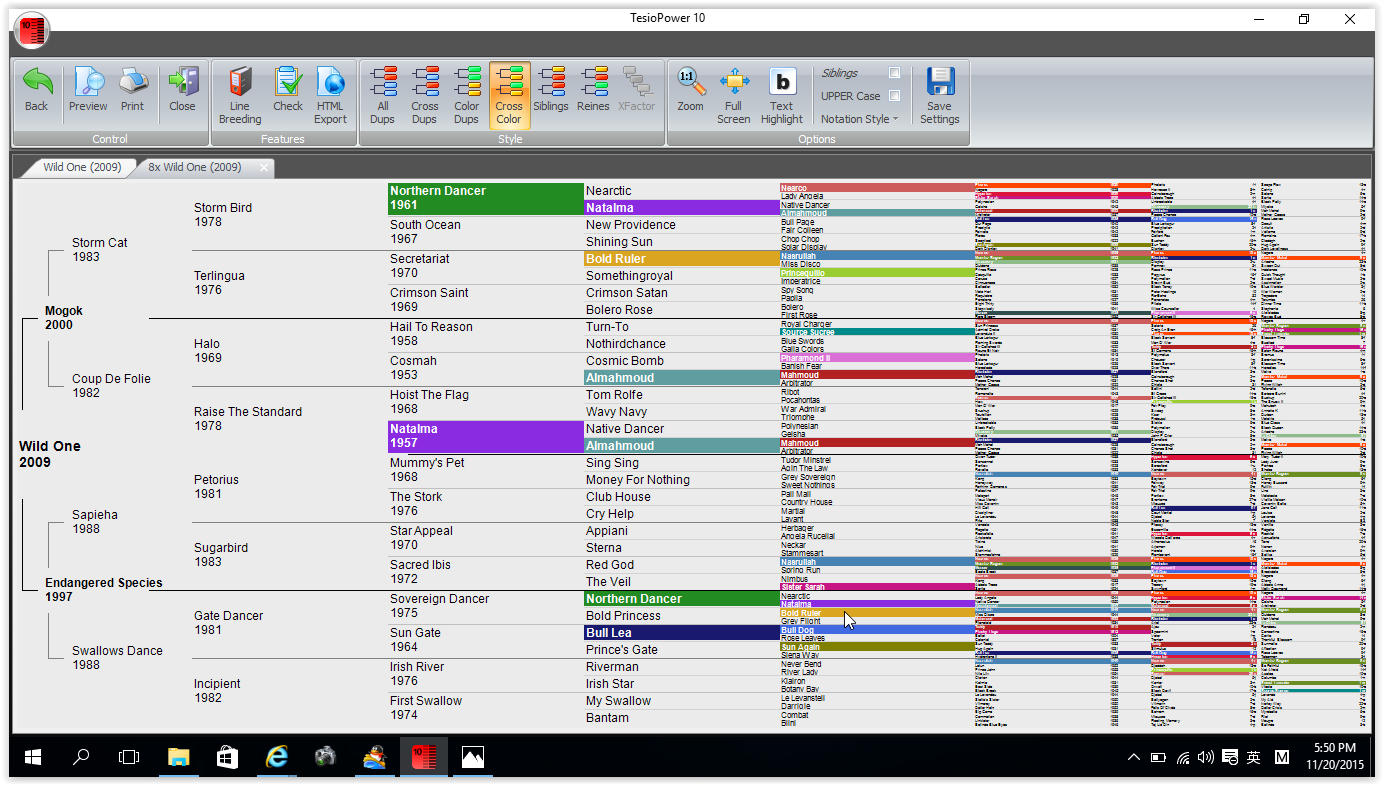
Task: Open Windows taskbar search
Action: pyautogui.click(x=81, y=758)
